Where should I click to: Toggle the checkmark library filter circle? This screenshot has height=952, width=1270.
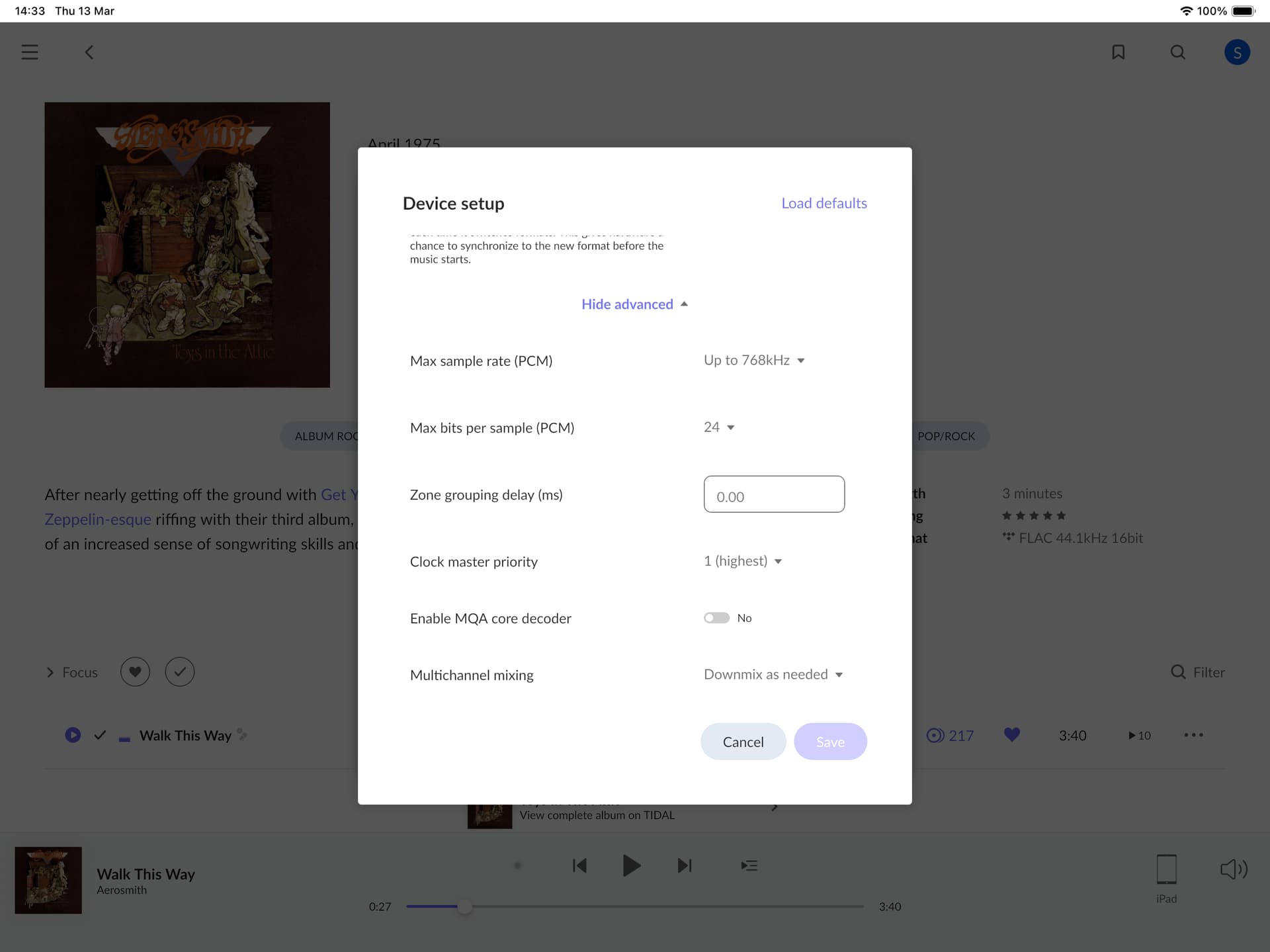pyautogui.click(x=179, y=672)
